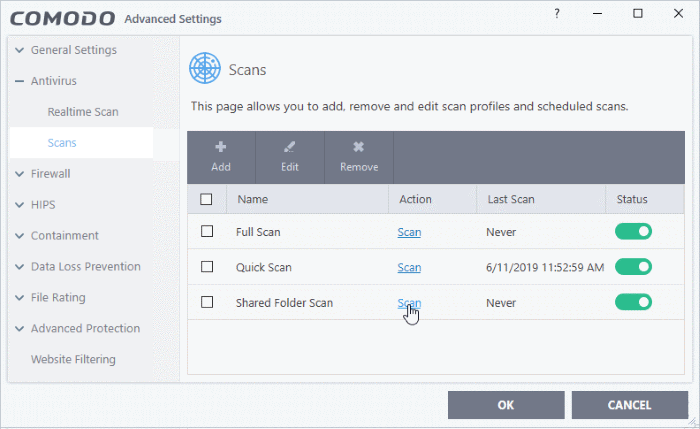Sort by the Last Scan column
Image resolution: width=700 pixels, height=429 pixels.
[541, 199]
